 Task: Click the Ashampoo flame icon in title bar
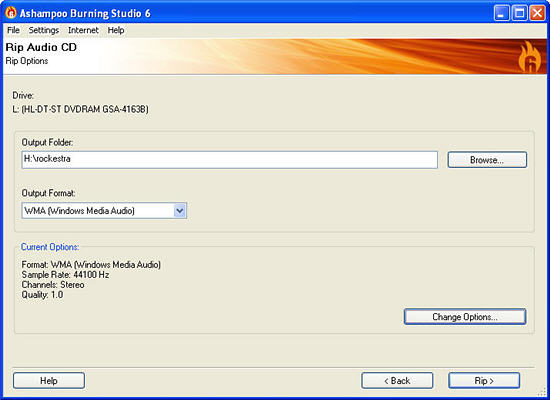tap(11, 13)
